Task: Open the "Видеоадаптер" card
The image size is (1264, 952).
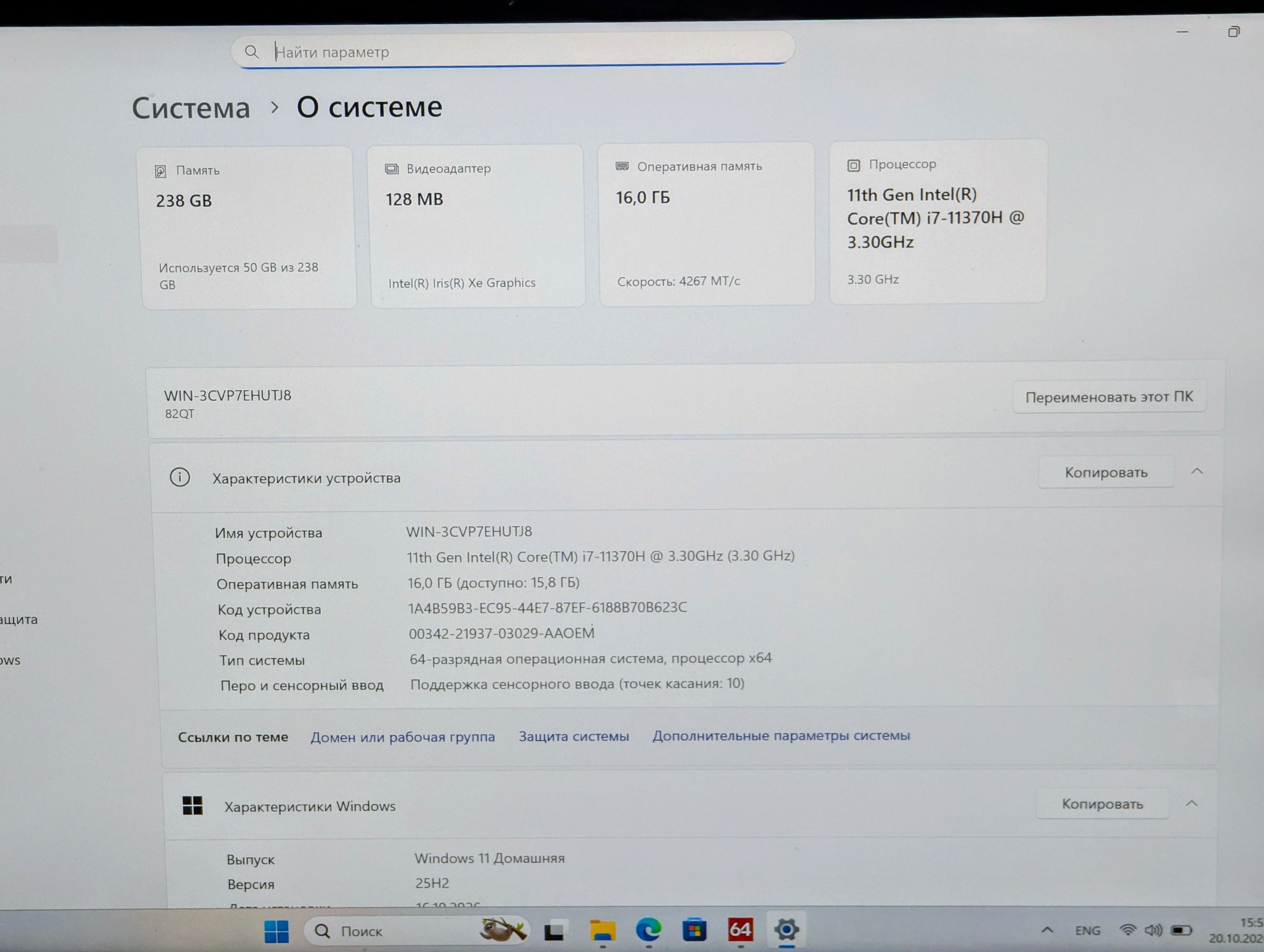Action: 477,226
